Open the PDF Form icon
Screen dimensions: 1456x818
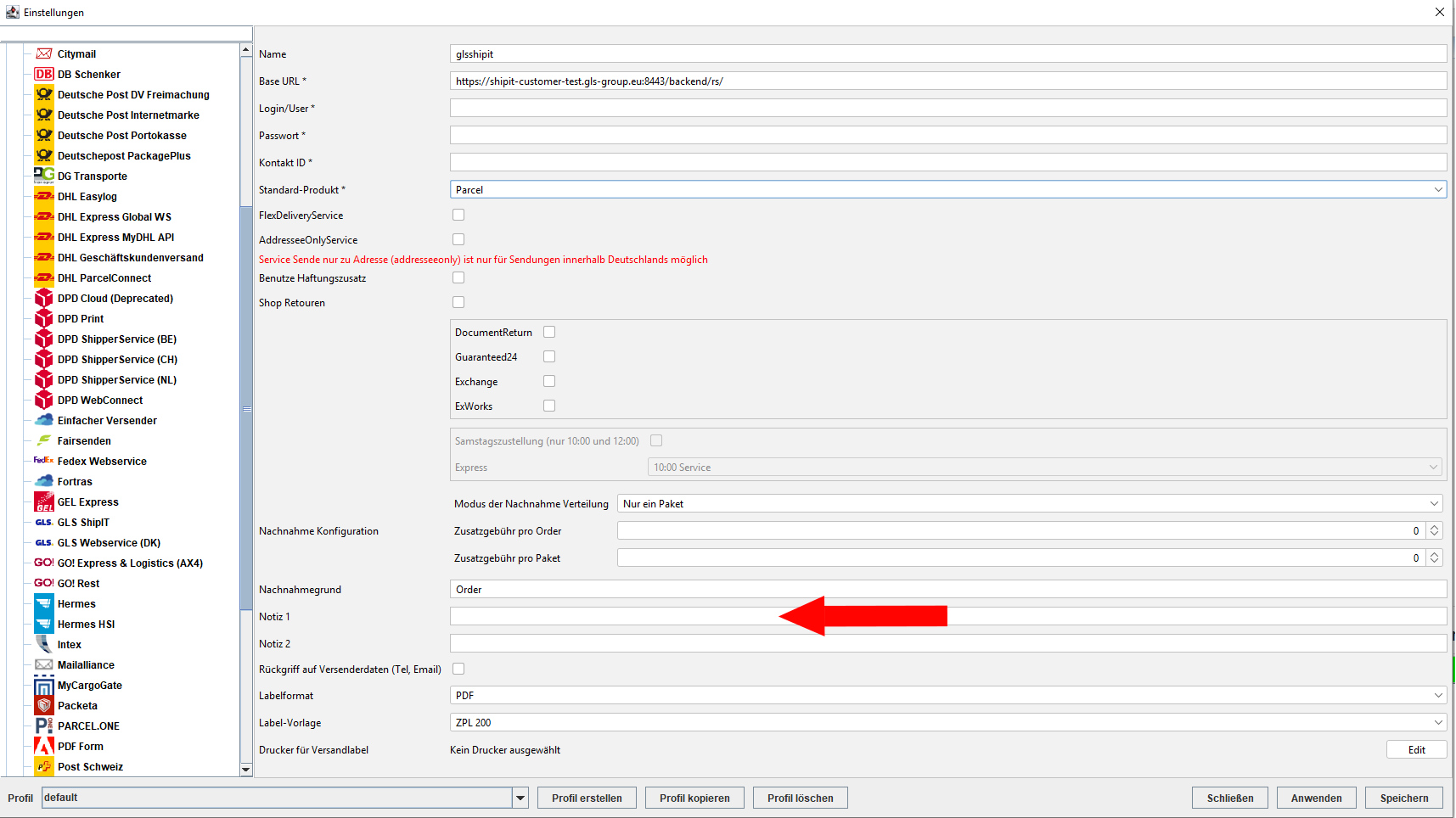point(44,746)
